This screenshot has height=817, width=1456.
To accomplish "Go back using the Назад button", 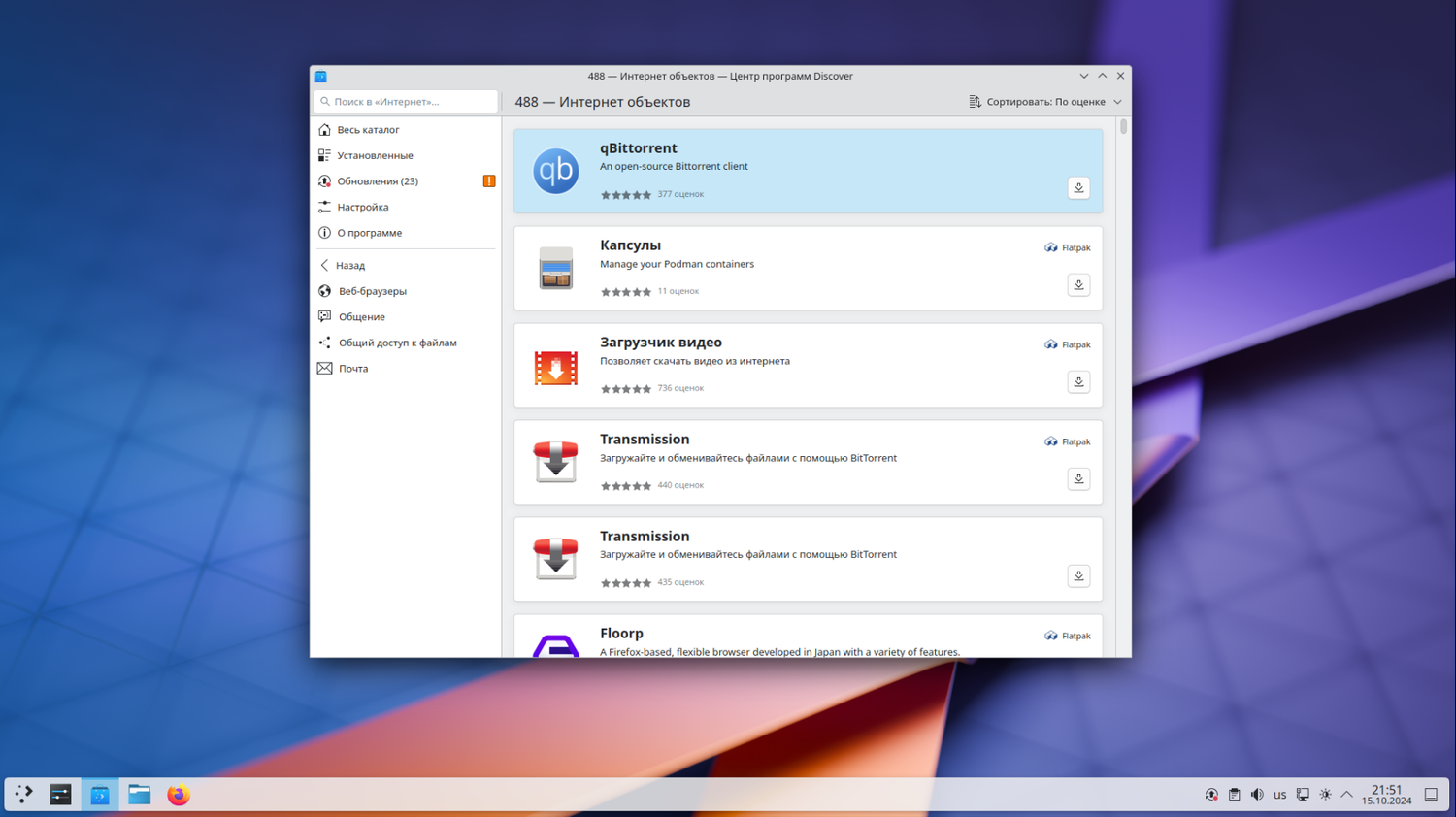I will (406, 265).
